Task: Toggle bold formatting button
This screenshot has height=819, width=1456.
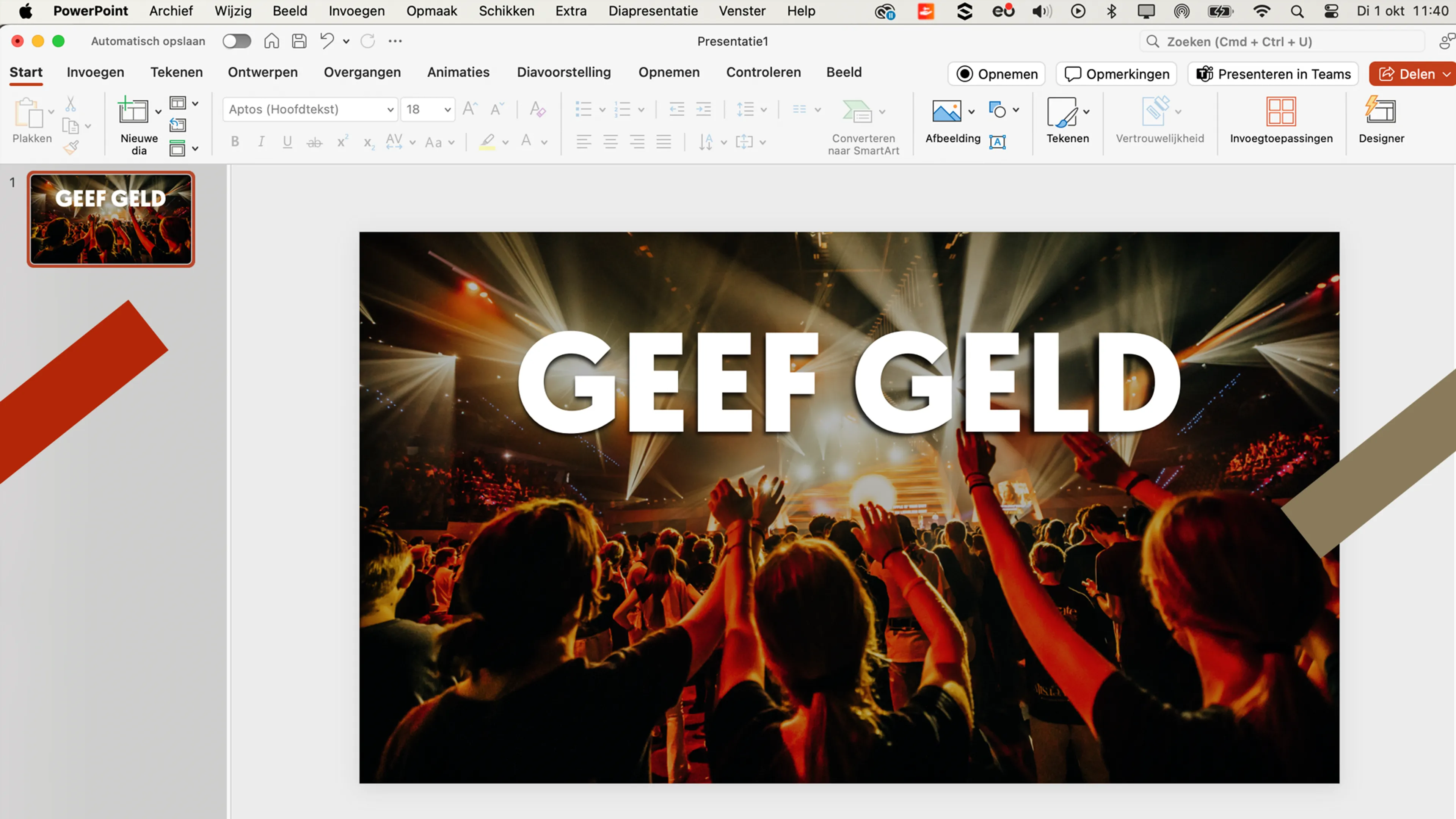Action: pyautogui.click(x=235, y=142)
